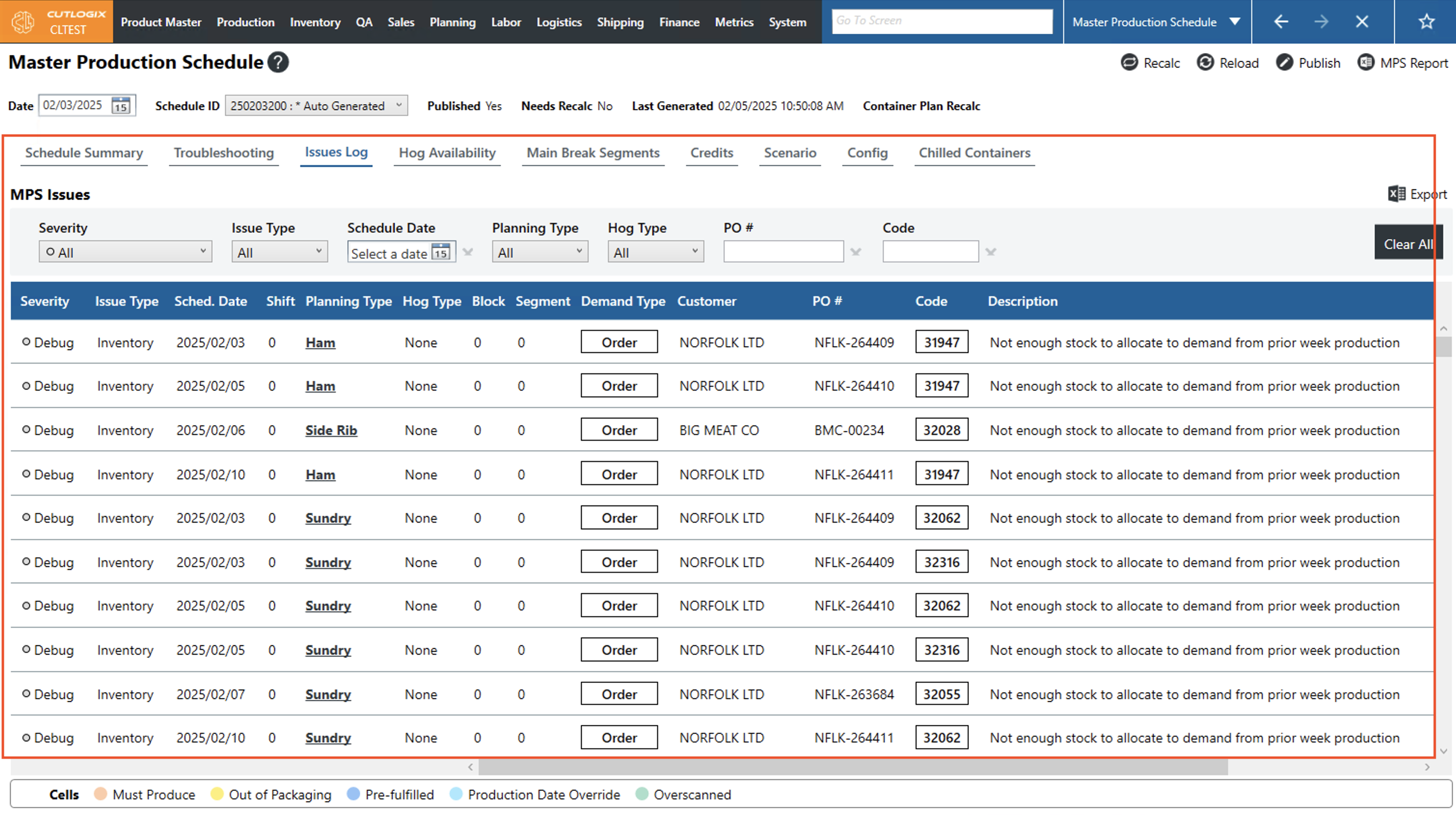Open the Planning menu
This screenshot has width=1456, height=815.
[452, 22]
